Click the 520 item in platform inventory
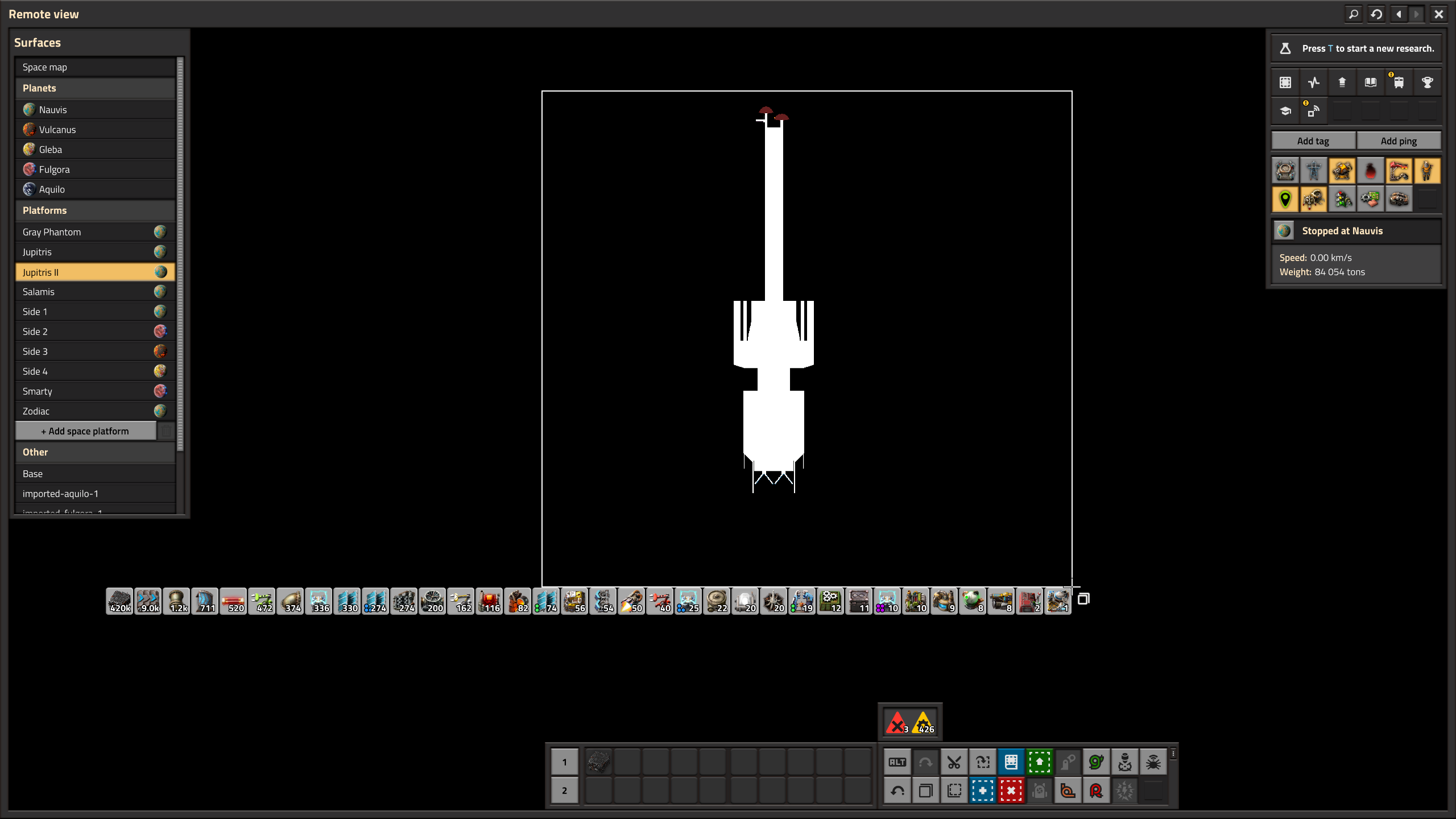Viewport: 1456px width, 819px height. [233, 601]
